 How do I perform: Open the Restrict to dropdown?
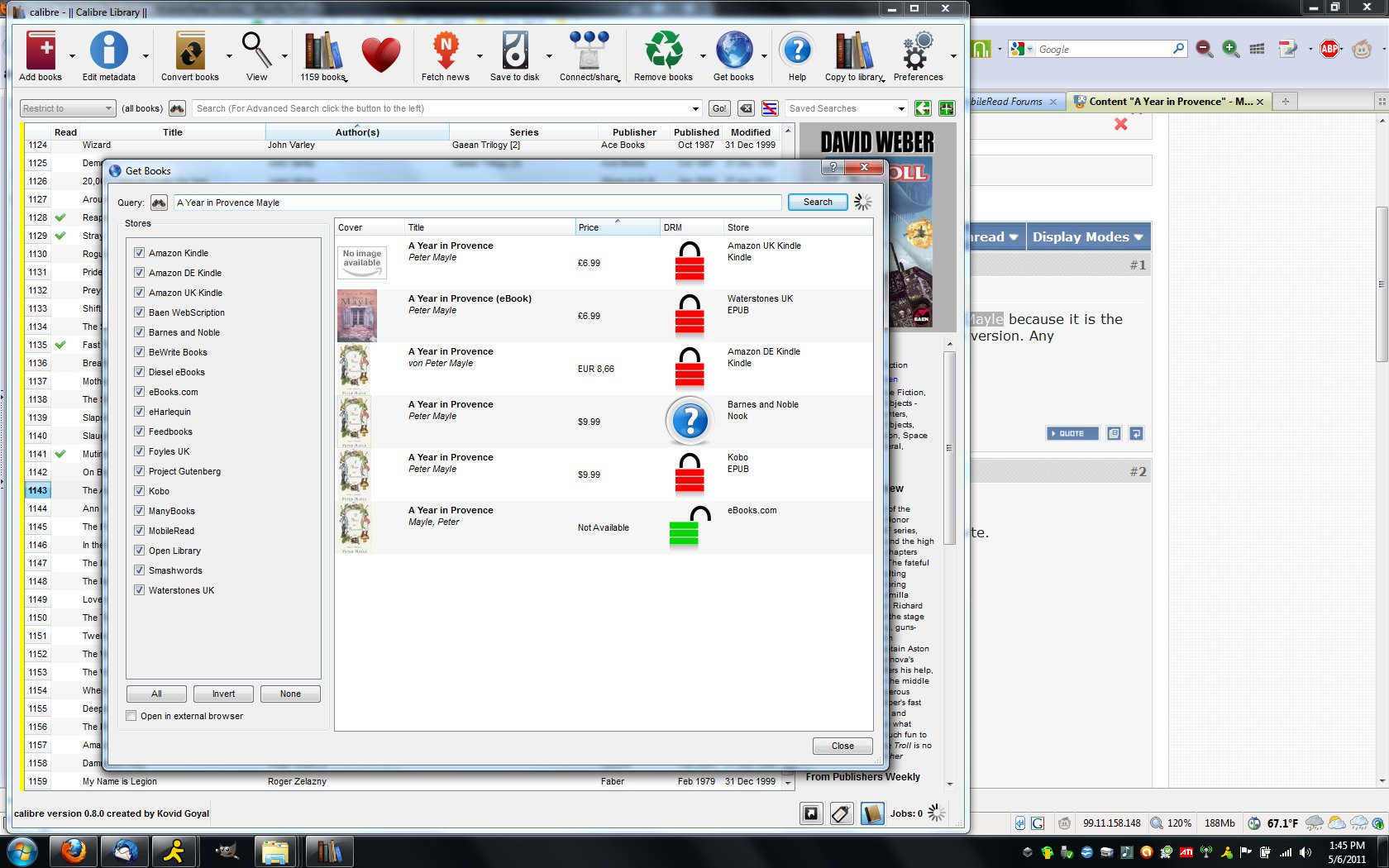coord(67,108)
